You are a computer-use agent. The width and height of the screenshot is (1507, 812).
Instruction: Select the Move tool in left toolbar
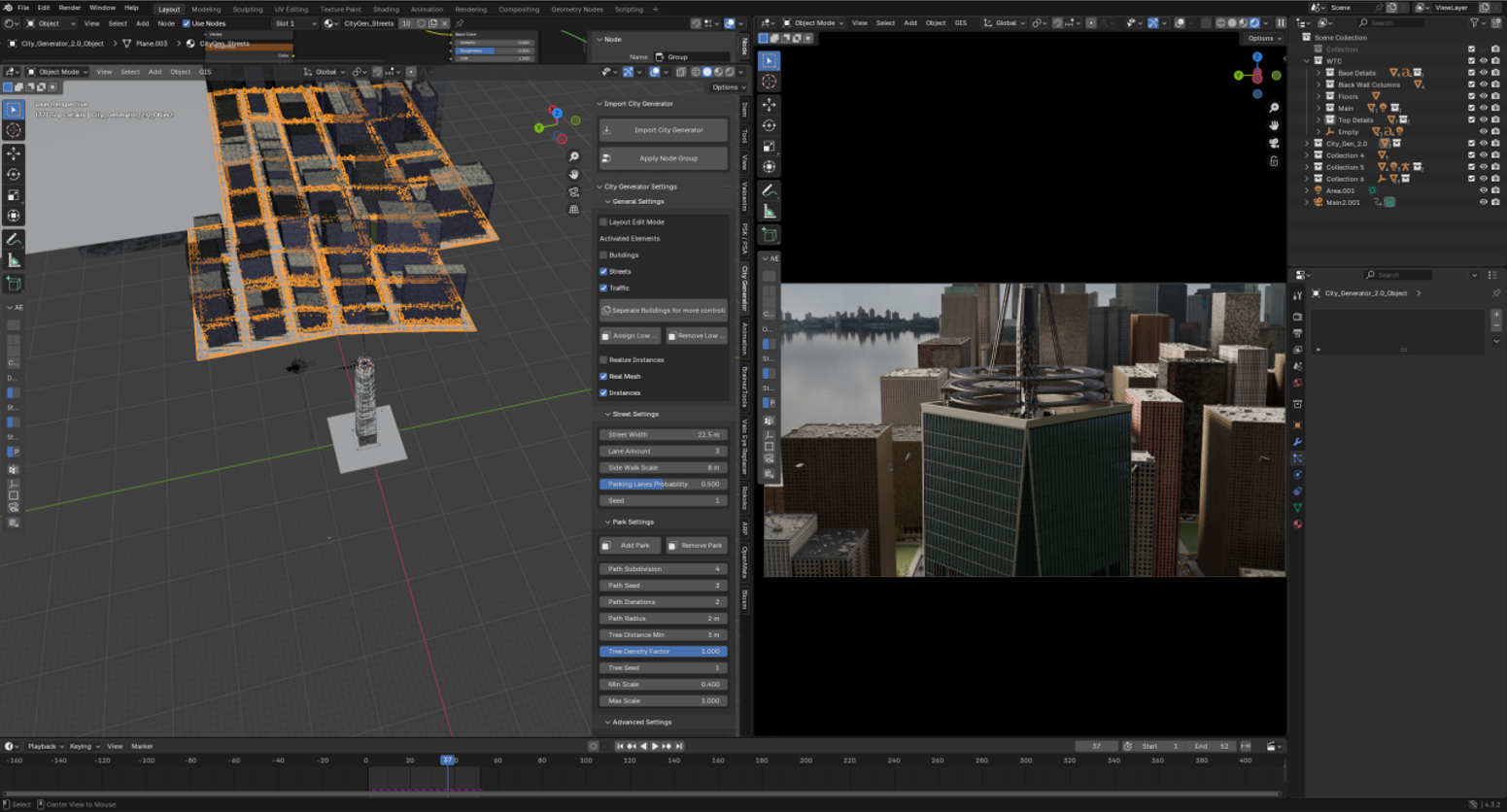[x=14, y=153]
